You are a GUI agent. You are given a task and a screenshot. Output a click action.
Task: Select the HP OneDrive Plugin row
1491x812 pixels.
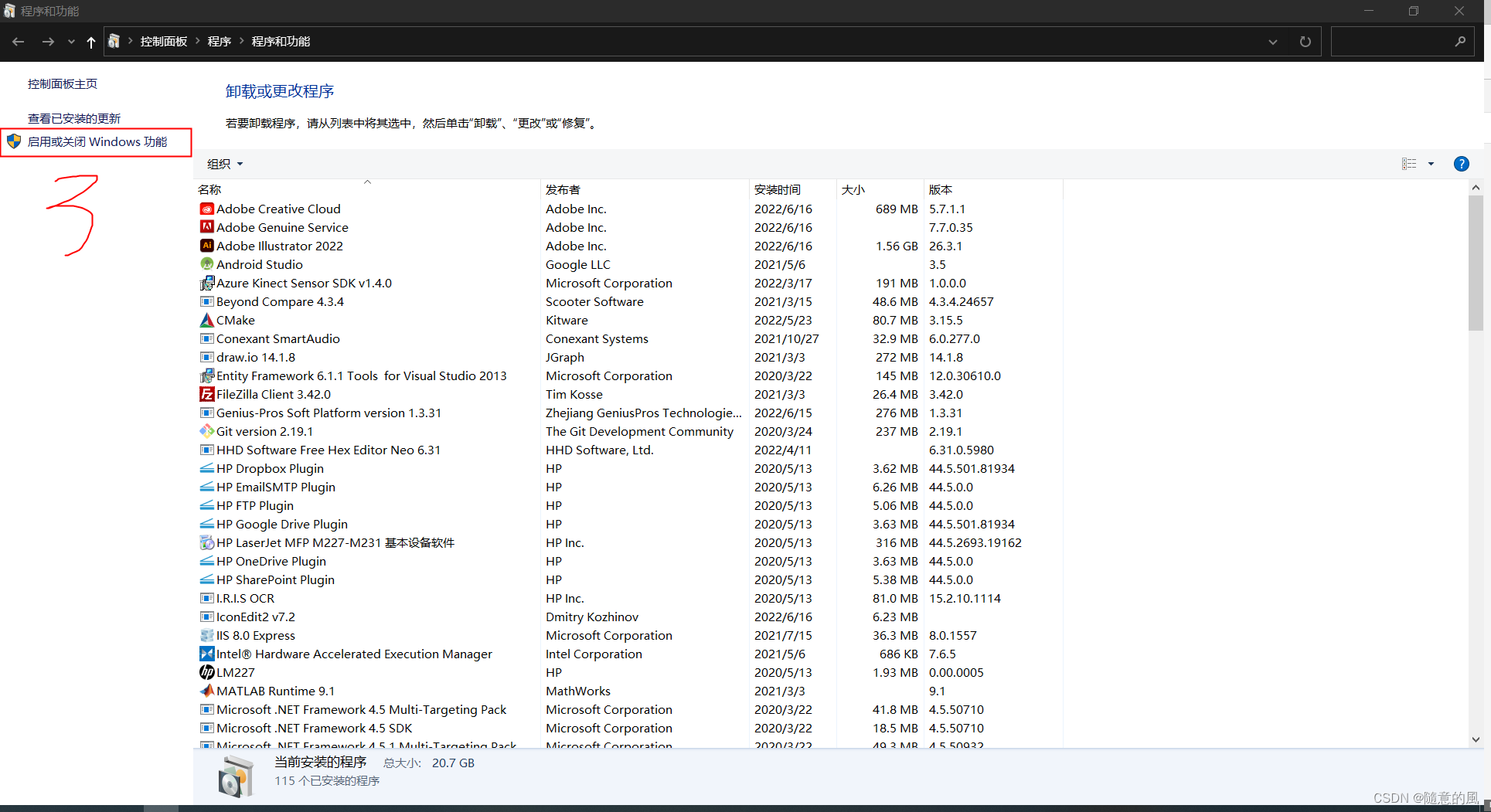coord(628,561)
